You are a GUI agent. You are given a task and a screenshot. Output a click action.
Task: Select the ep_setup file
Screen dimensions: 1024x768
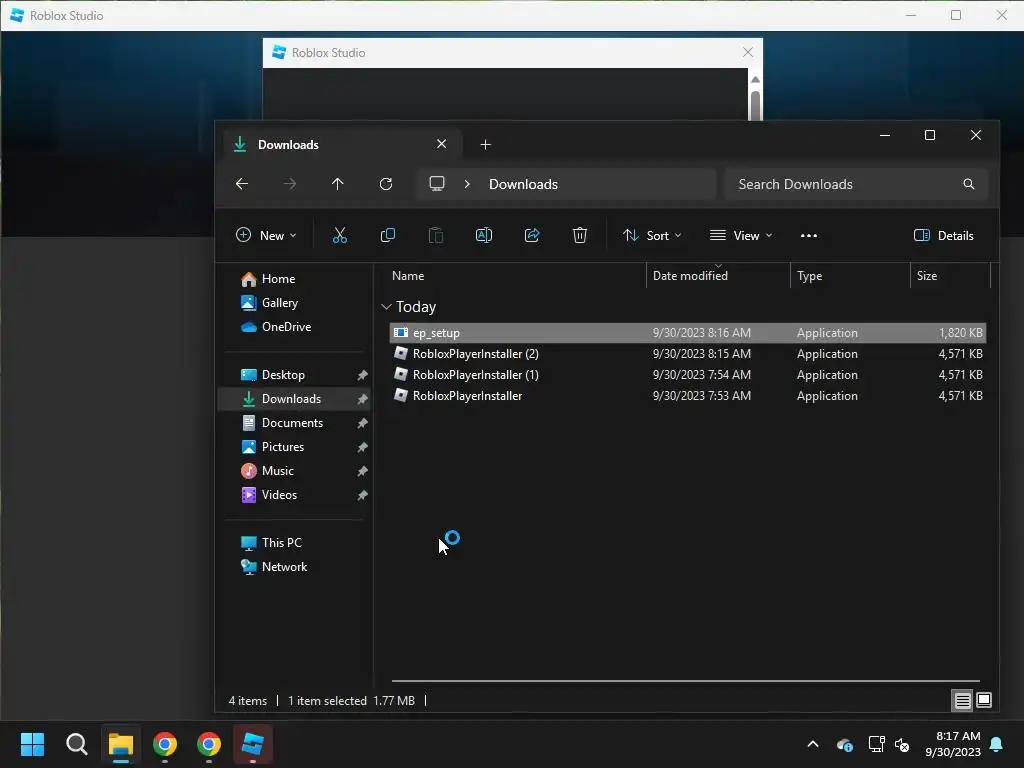(x=688, y=333)
